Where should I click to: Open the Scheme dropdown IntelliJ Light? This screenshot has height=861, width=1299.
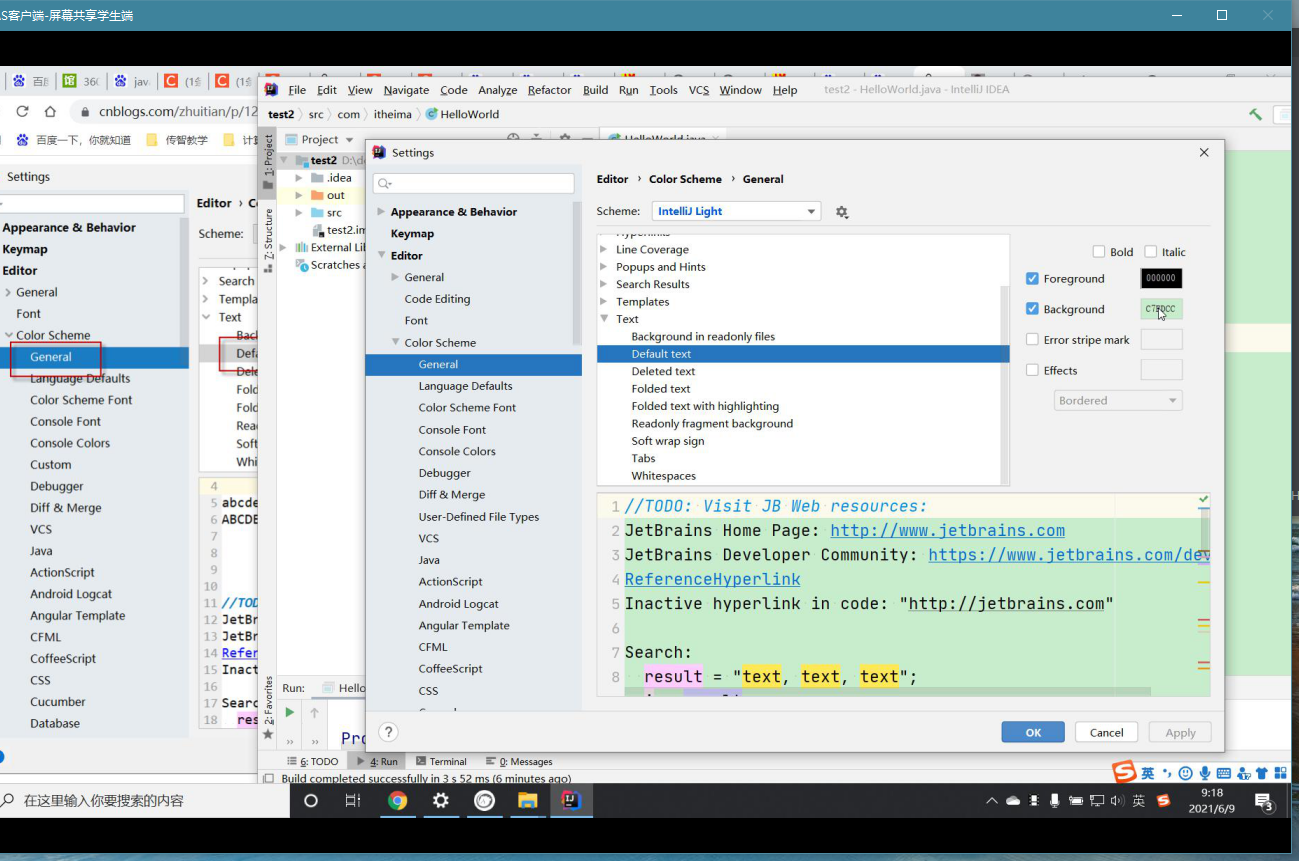[x=737, y=211]
